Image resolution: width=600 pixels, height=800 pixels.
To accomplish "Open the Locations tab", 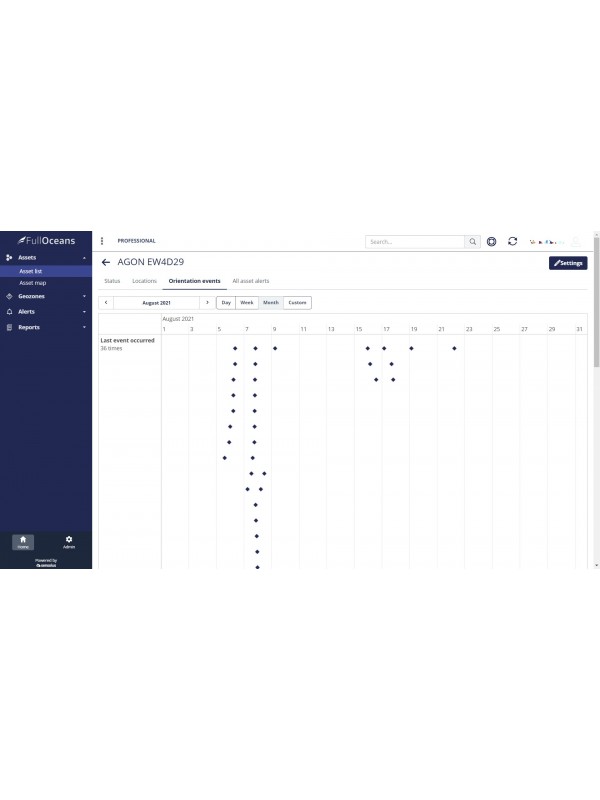I will pyautogui.click(x=144, y=281).
